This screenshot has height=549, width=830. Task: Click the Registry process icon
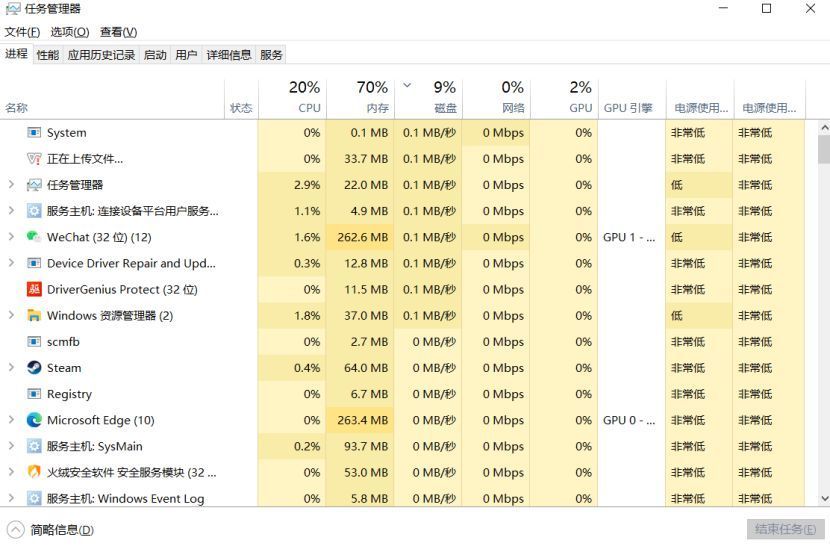pos(34,394)
